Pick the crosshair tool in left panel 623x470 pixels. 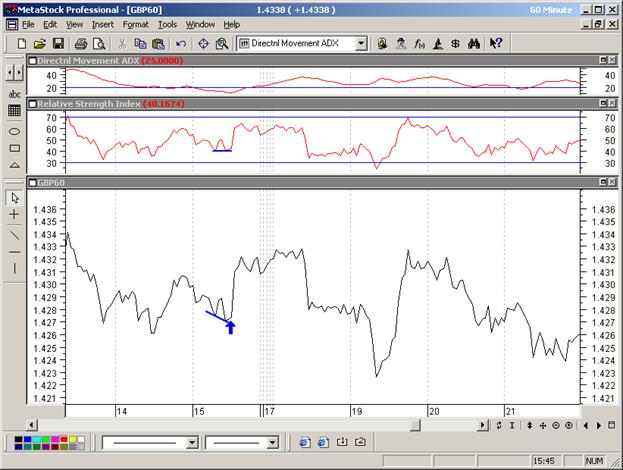15,215
